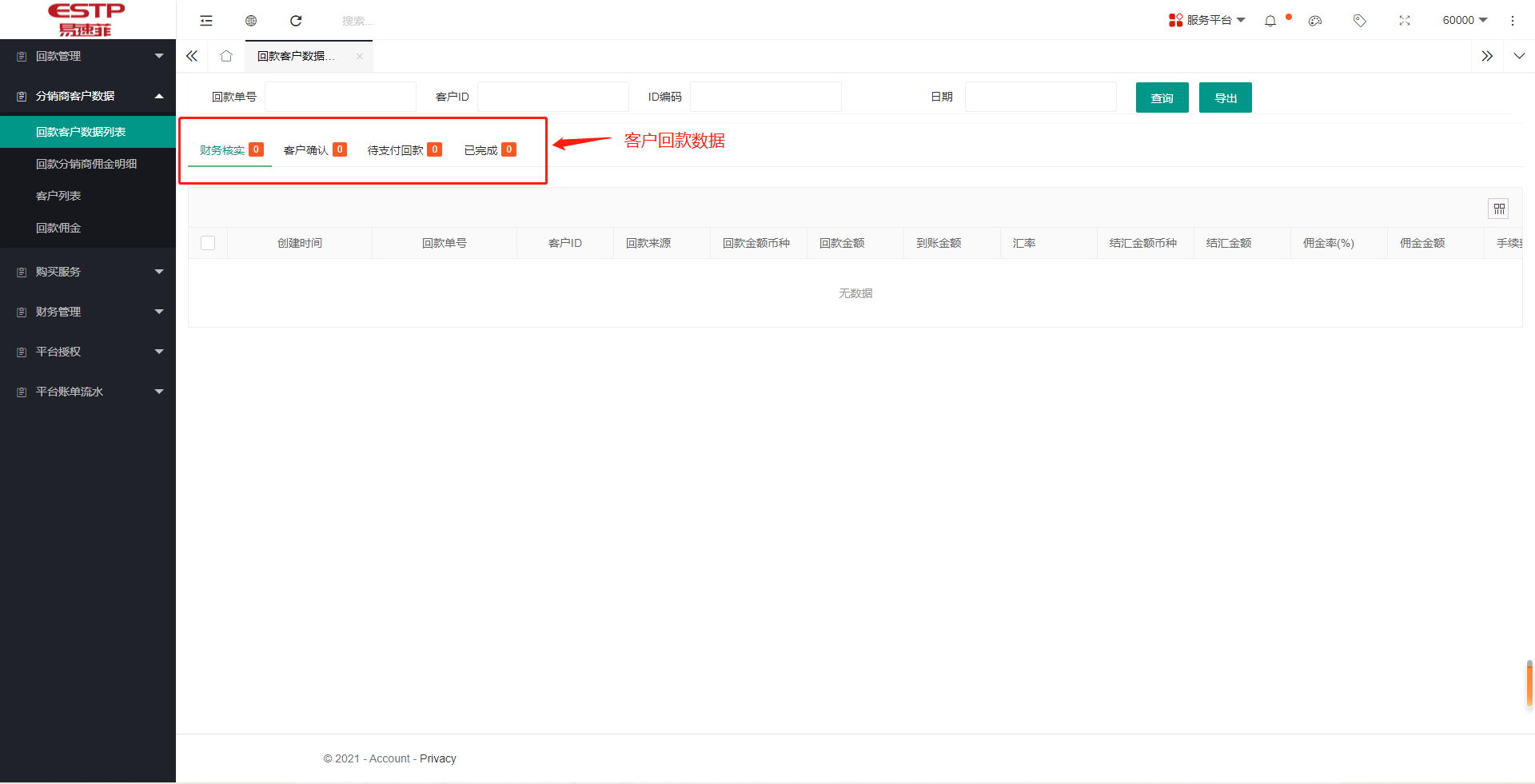Open the notifications bell icon

1270,20
